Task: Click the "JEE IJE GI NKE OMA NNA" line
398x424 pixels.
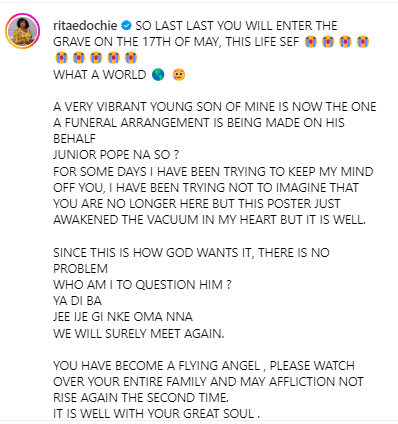Action: (x=123, y=317)
